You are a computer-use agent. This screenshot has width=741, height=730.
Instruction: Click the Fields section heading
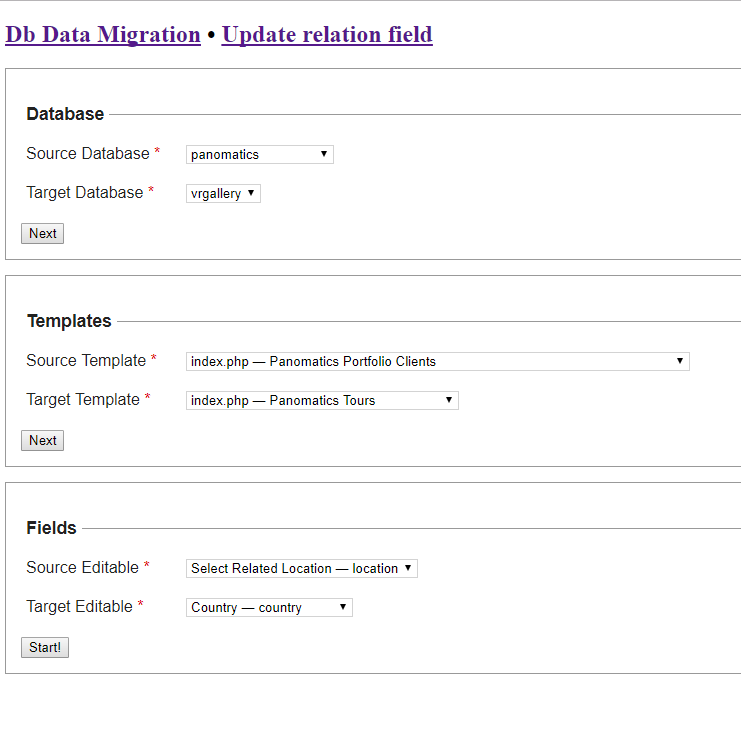pyautogui.click(x=52, y=528)
